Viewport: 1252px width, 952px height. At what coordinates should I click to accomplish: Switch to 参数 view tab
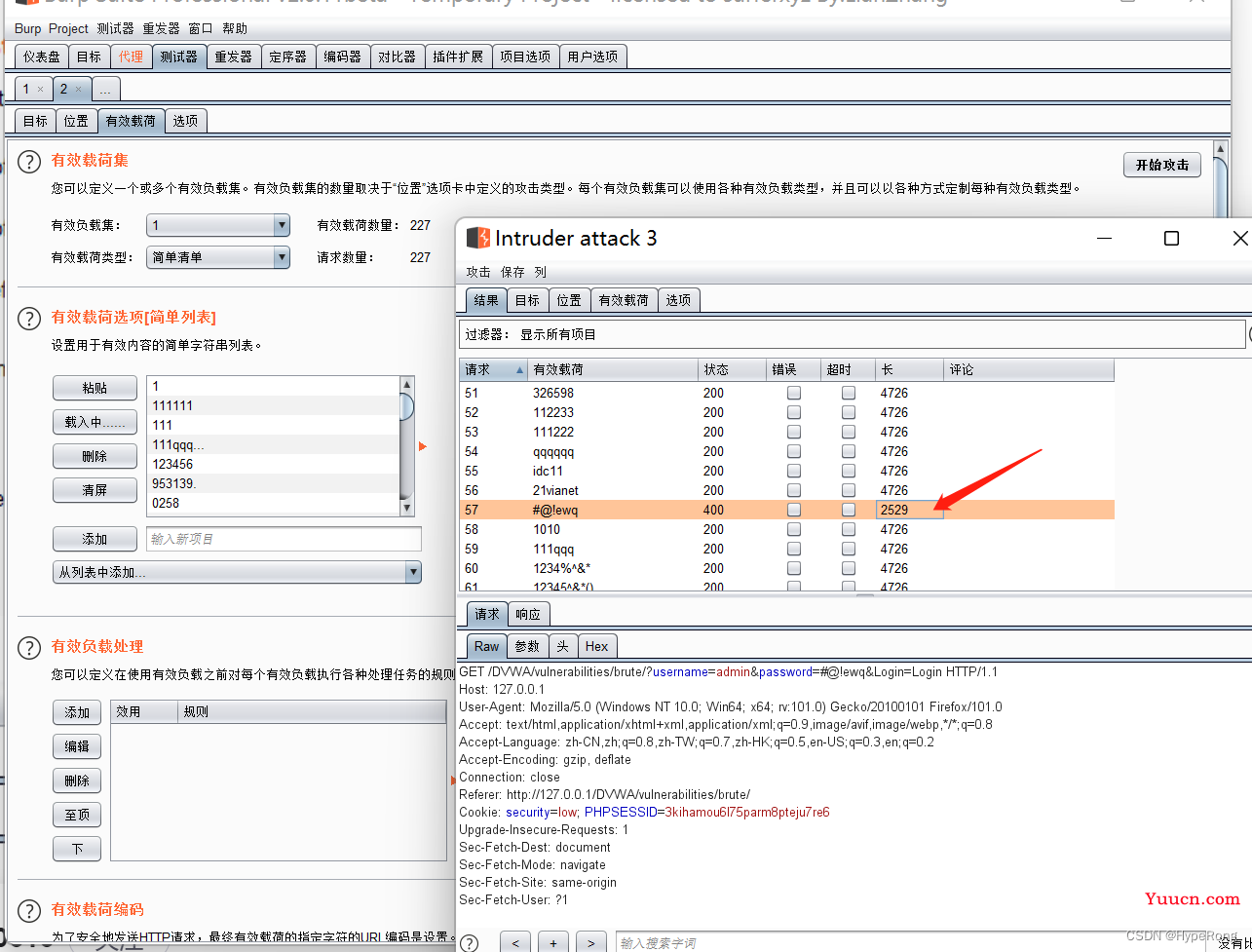[x=527, y=646]
